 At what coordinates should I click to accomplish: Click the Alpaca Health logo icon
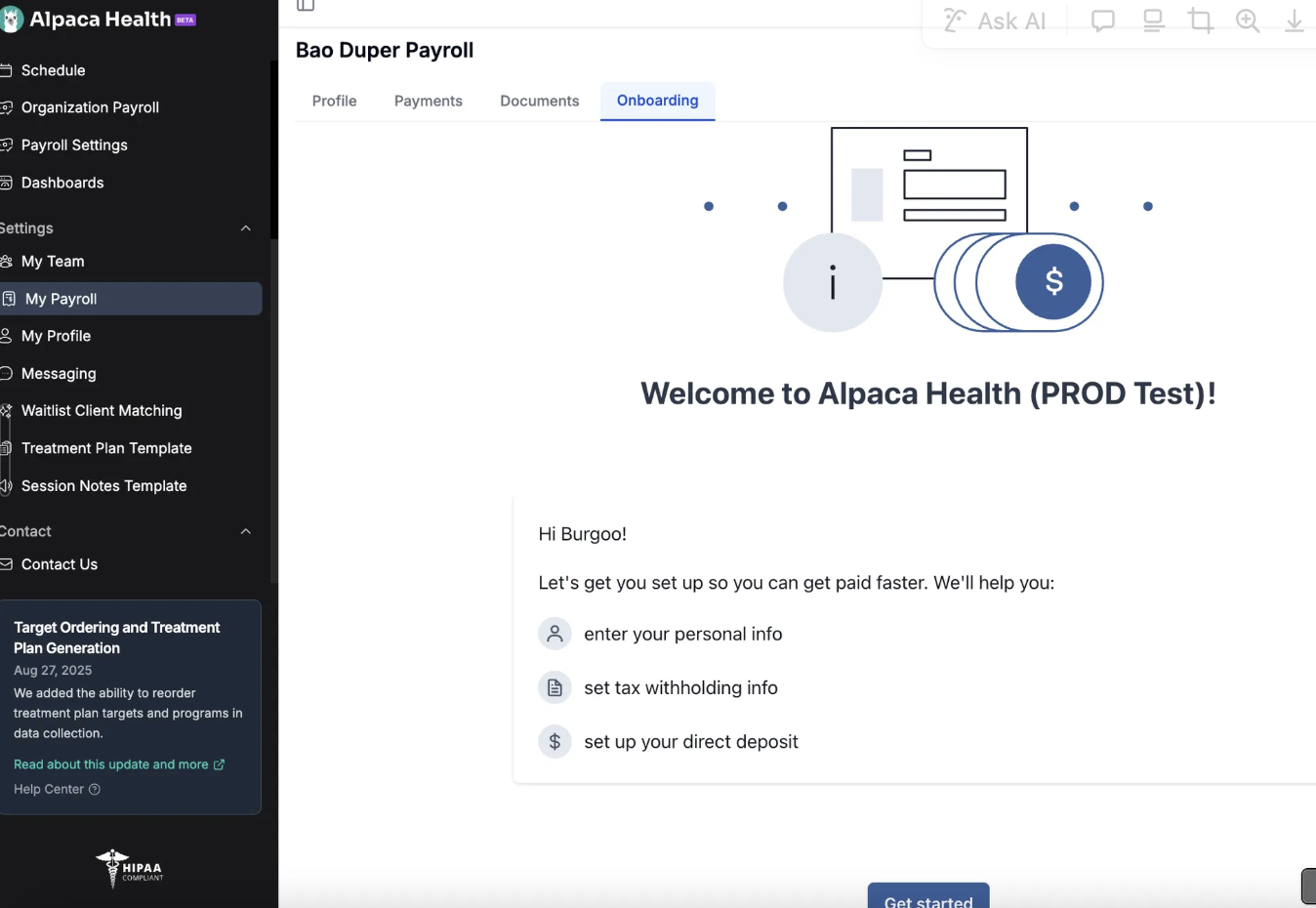[11, 20]
